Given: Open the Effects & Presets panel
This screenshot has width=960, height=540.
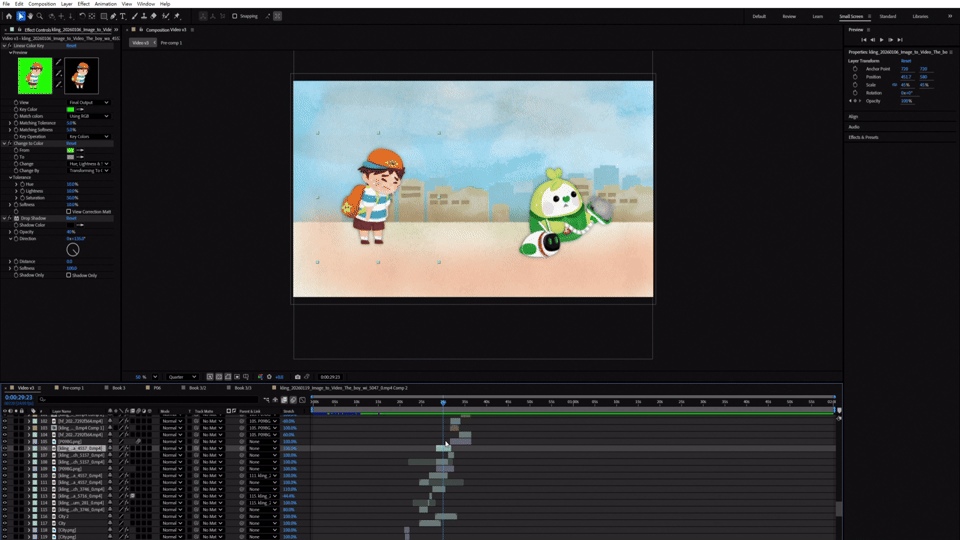Looking at the screenshot, I should click(x=863, y=138).
